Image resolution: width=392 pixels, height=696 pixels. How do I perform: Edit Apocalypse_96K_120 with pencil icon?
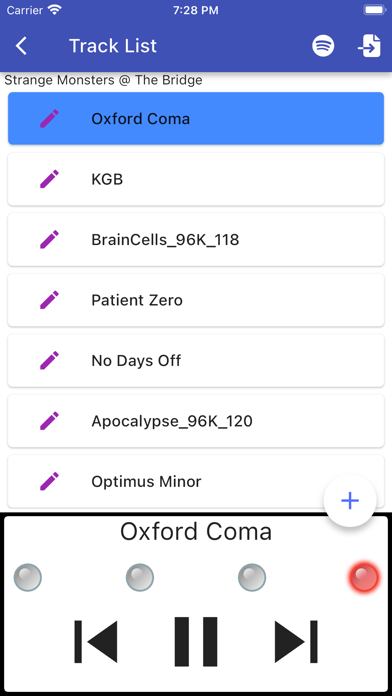(x=49, y=421)
